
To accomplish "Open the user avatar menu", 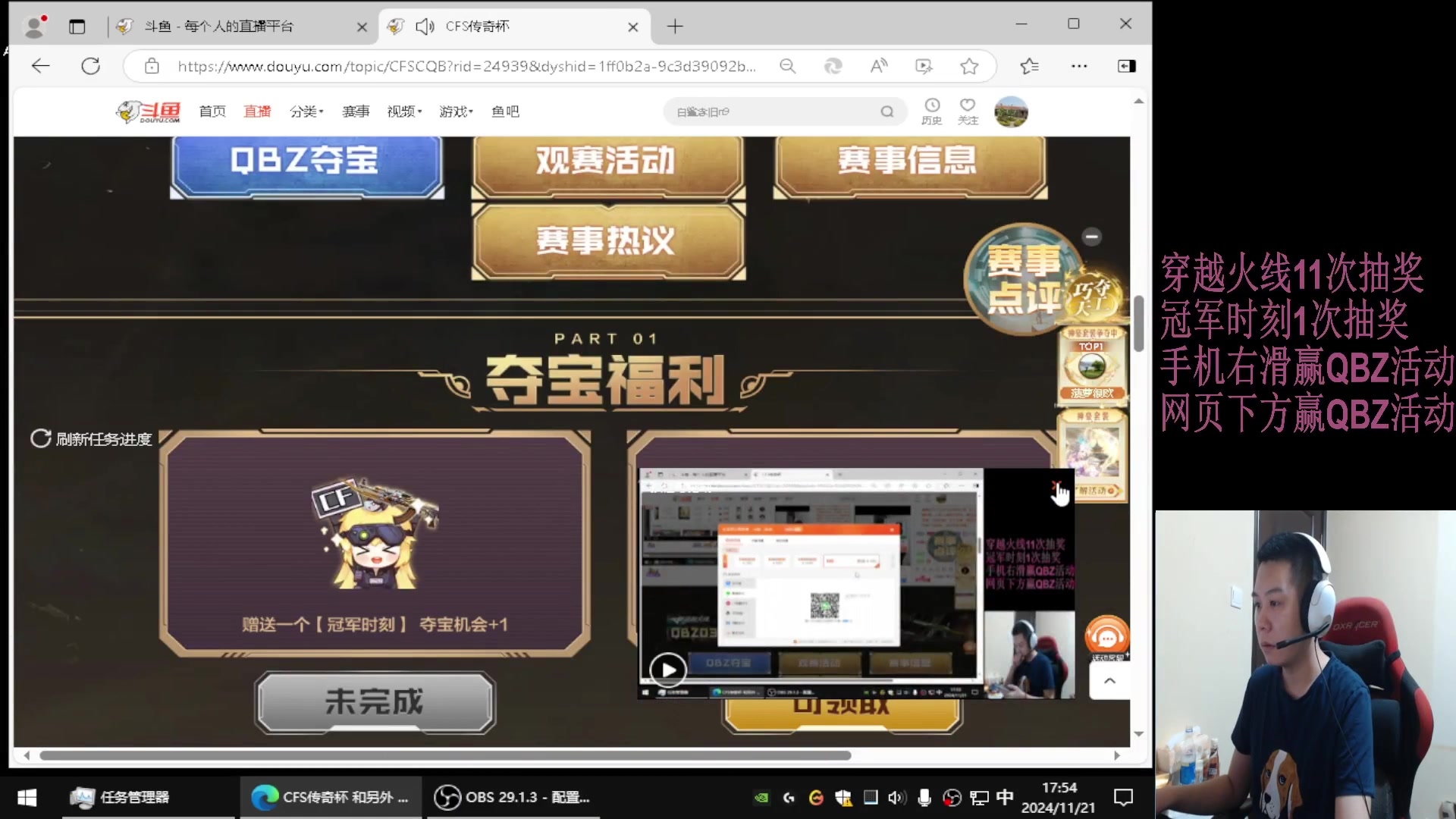I will coord(1011,111).
